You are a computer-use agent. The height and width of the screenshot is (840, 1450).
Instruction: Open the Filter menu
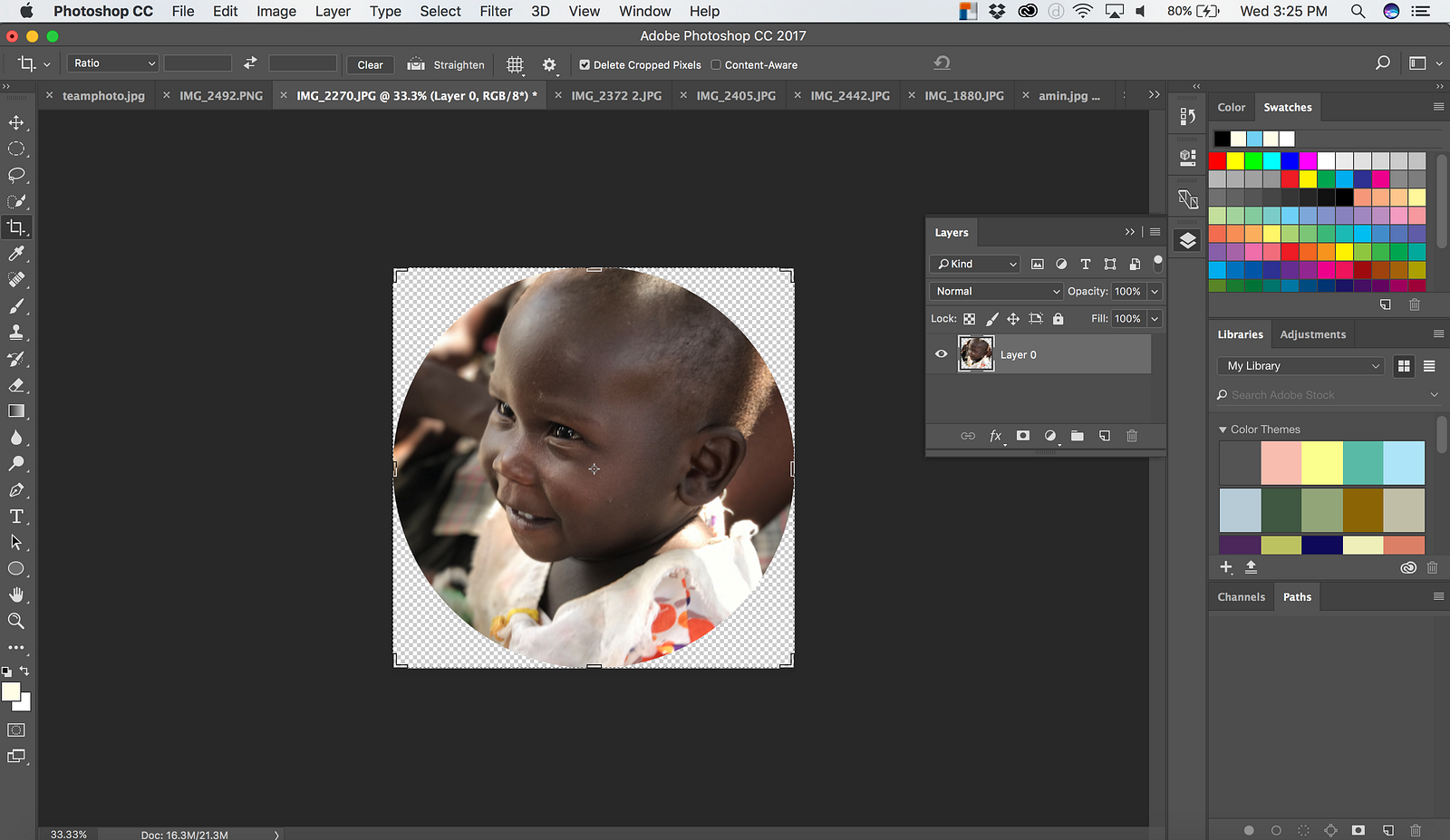496,11
